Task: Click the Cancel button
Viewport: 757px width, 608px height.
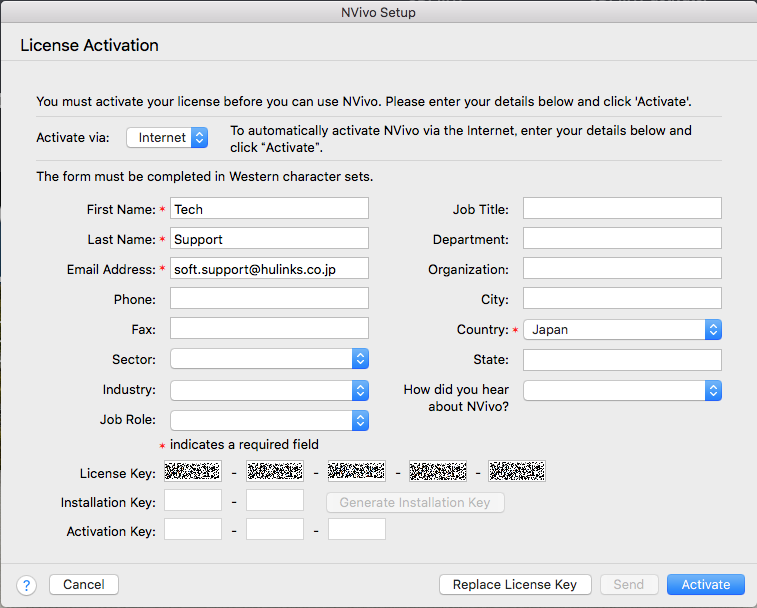Action: point(84,584)
